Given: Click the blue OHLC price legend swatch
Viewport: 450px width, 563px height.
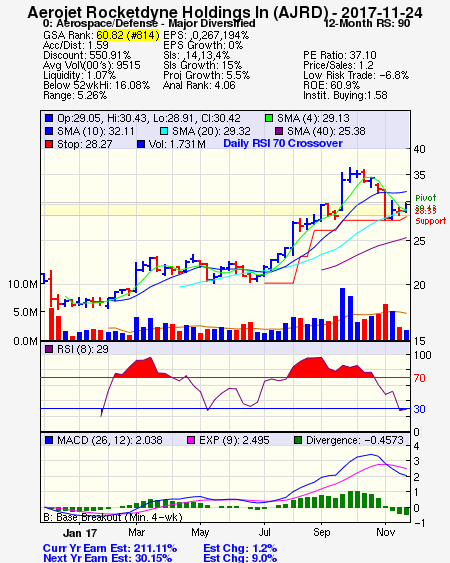Looking at the screenshot, I should click(x=49, y=118).
